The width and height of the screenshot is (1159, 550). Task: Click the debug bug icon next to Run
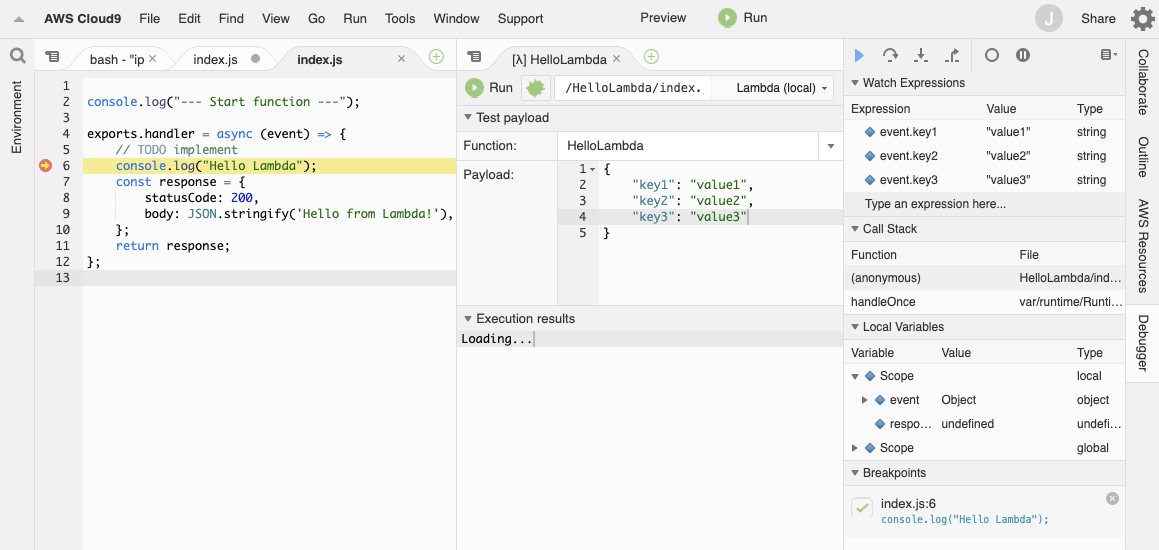[x=535, y=88]
